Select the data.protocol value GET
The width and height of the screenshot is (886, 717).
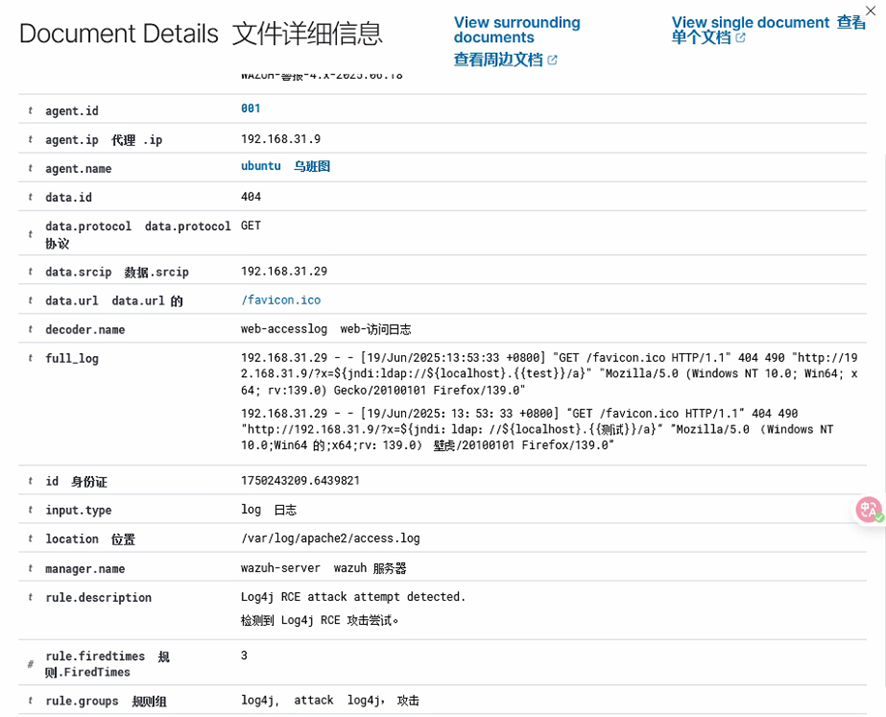[251, 225]
